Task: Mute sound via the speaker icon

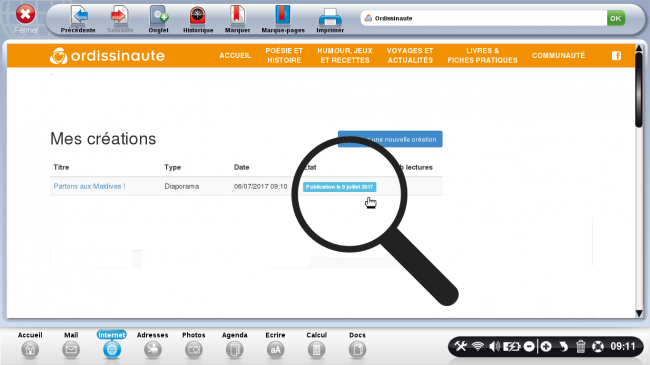Action: (x=494, y=346)
